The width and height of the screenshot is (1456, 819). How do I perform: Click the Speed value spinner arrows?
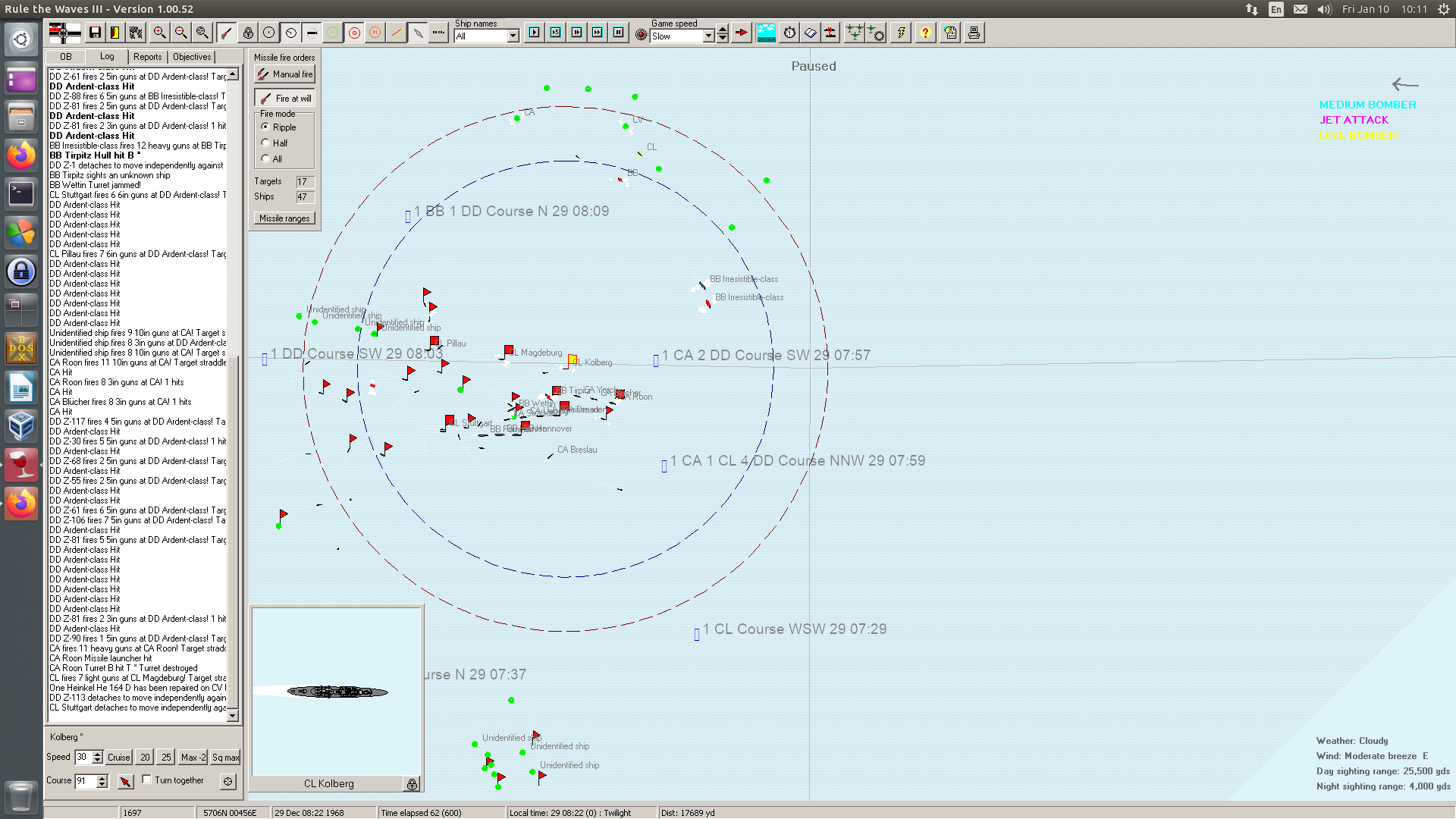[97, 757]
